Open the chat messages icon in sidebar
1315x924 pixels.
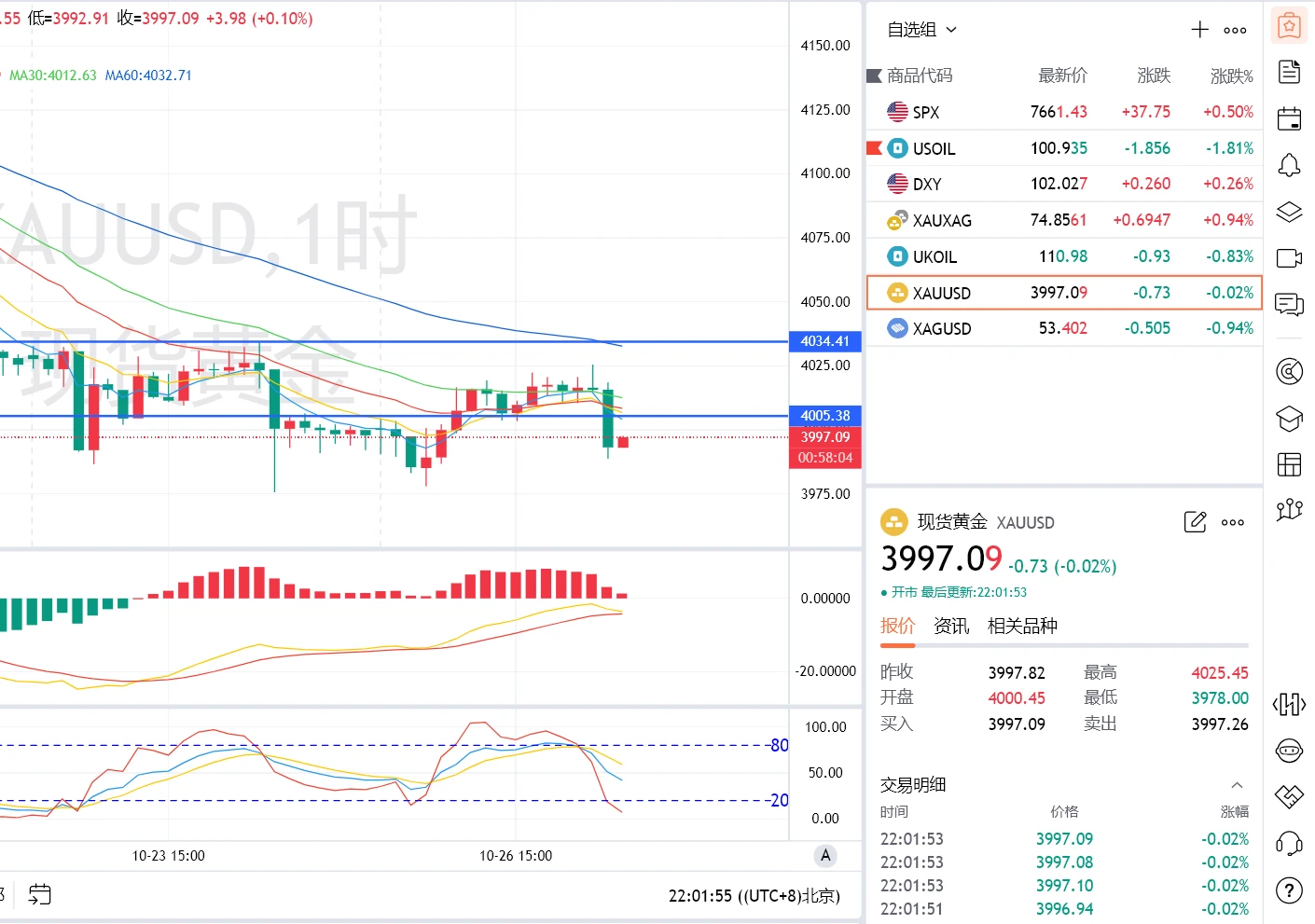pyautogui.click(x=1289, y=305)
